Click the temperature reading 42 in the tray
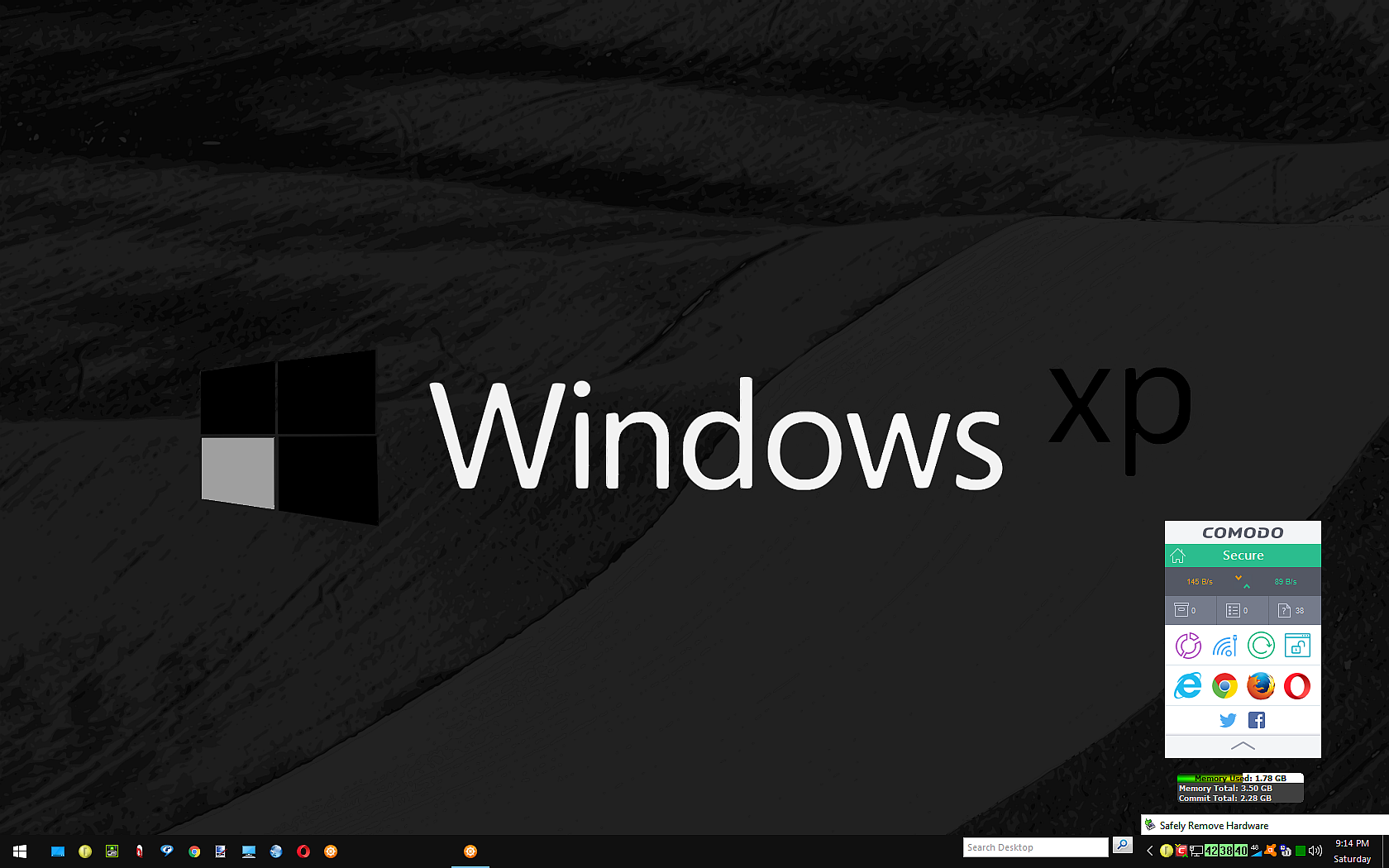This screenshot has width=1389, height=868. pyautogui.click(x=1211, y=851)
